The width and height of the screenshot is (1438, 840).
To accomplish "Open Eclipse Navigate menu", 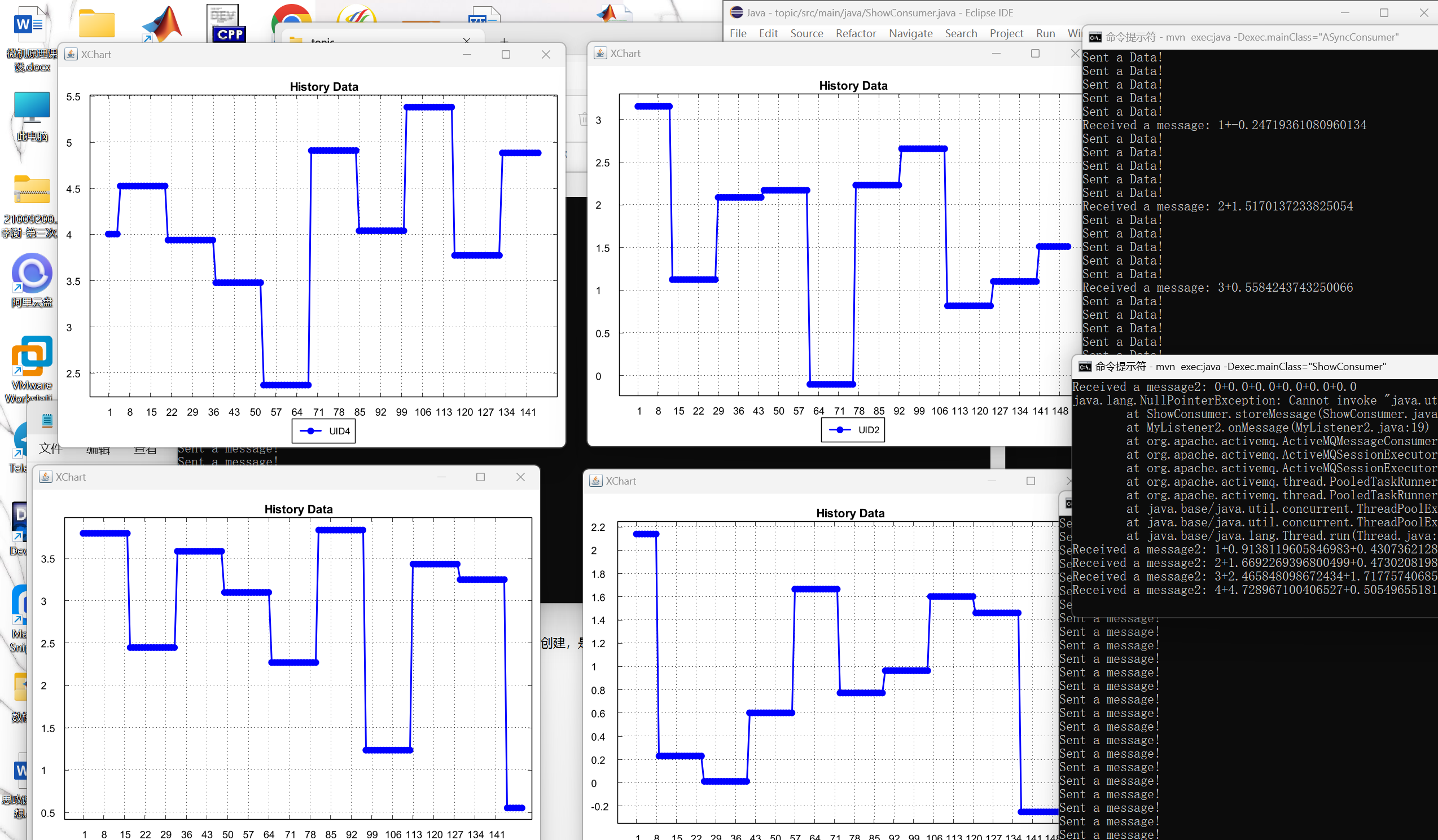I will 910,34.
